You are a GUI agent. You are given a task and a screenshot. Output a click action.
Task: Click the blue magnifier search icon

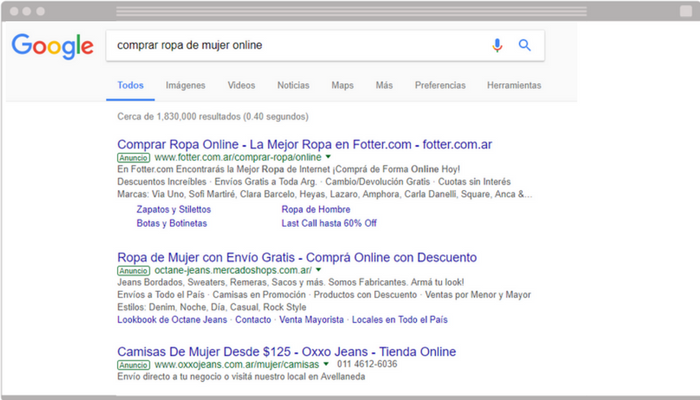tap(525, 45)
